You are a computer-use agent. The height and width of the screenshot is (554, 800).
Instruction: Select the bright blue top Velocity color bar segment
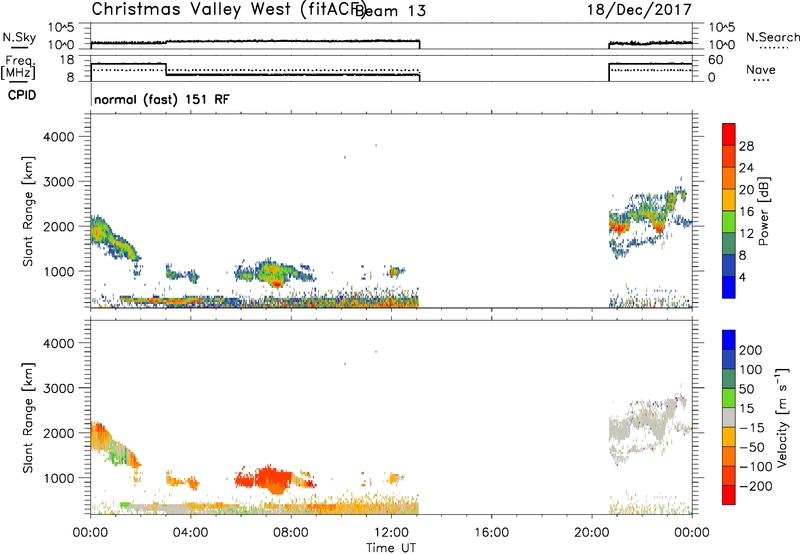pyautogui.click(x=729, y=339)
